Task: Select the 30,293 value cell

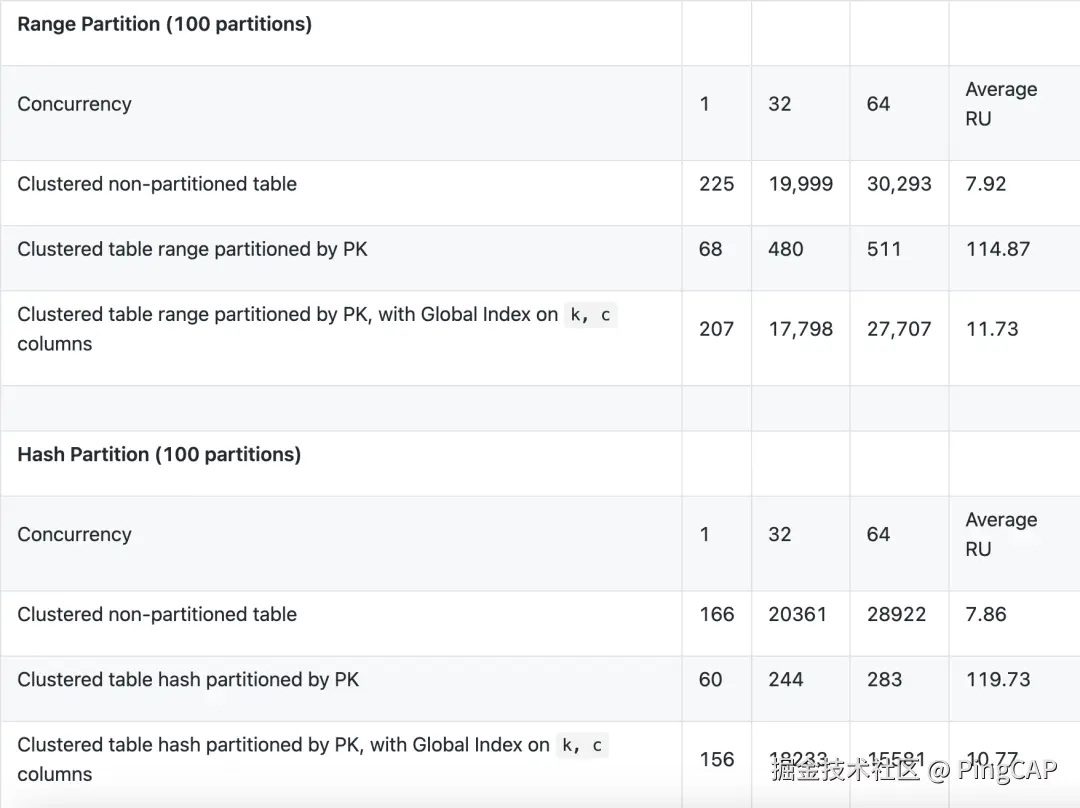Action: pos(899,184)
